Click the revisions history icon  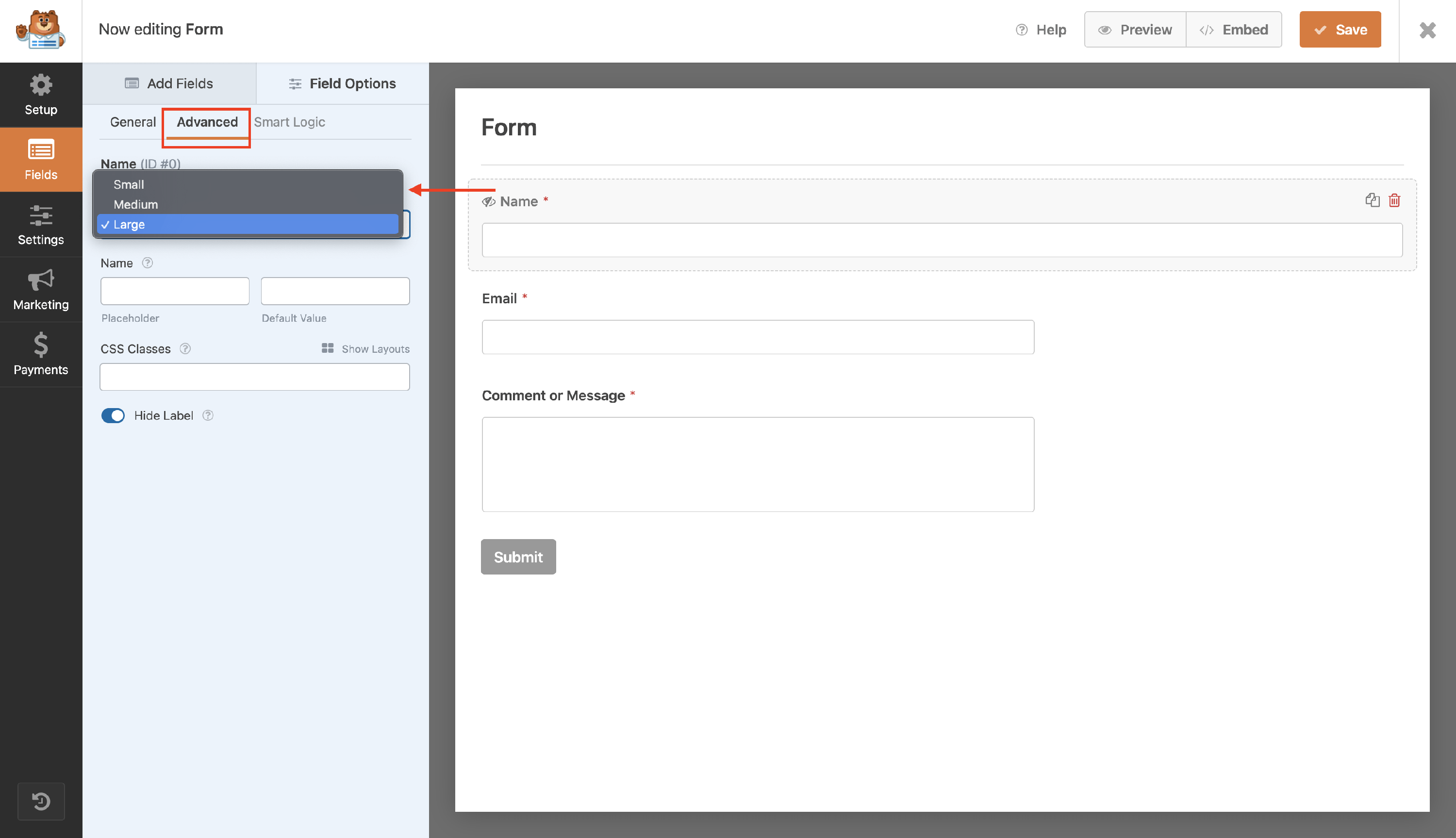click(41, 801)
